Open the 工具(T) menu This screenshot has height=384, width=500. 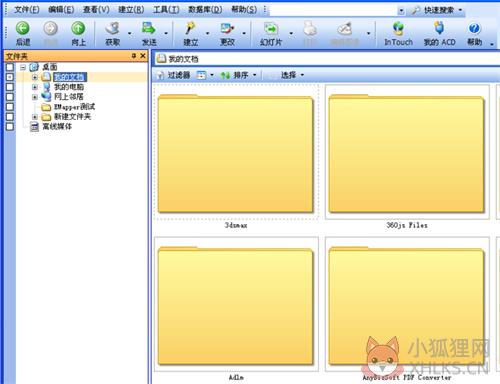coord(166,10)
